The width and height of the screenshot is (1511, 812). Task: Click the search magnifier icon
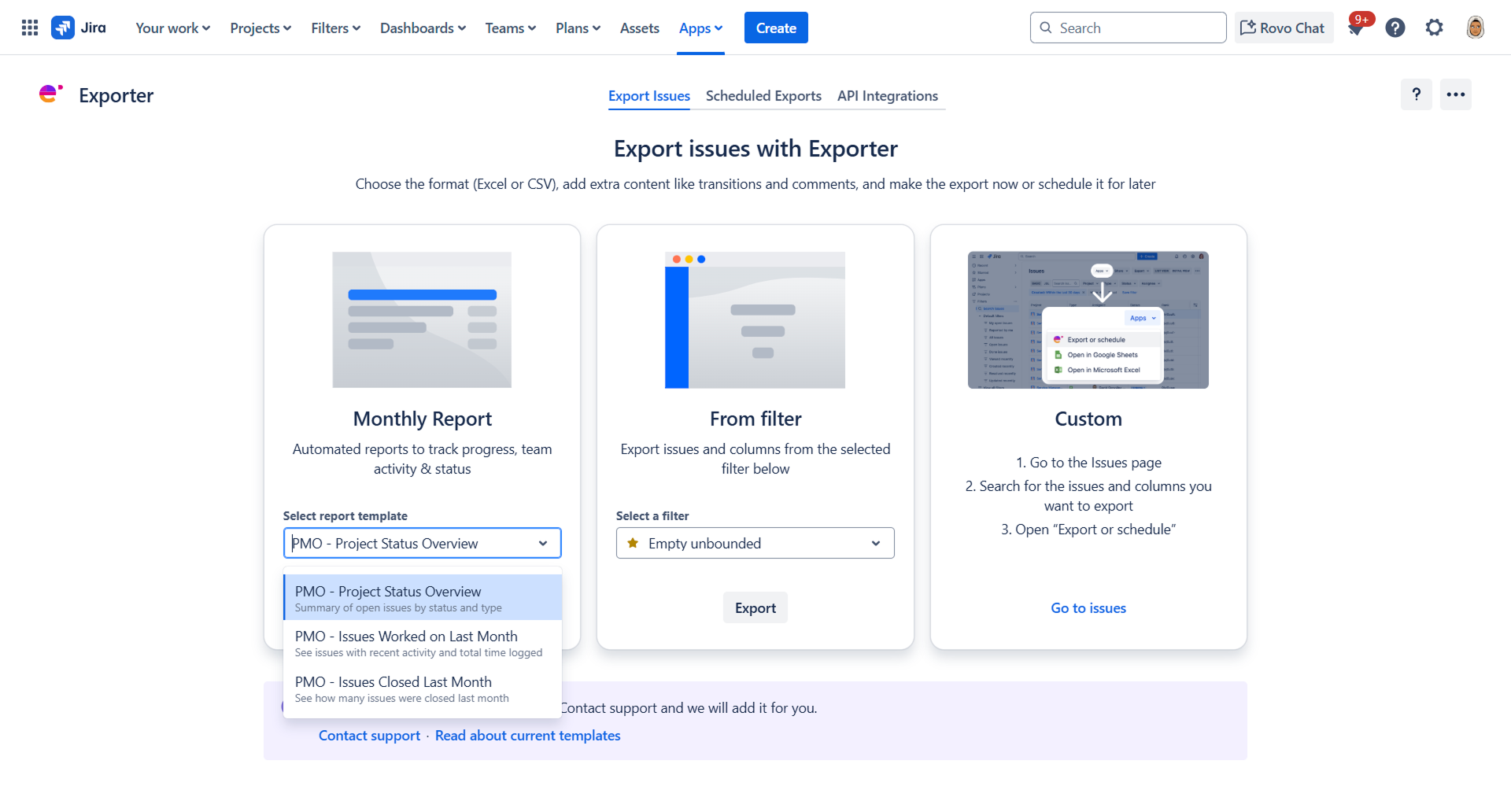tap(1046, 28)
